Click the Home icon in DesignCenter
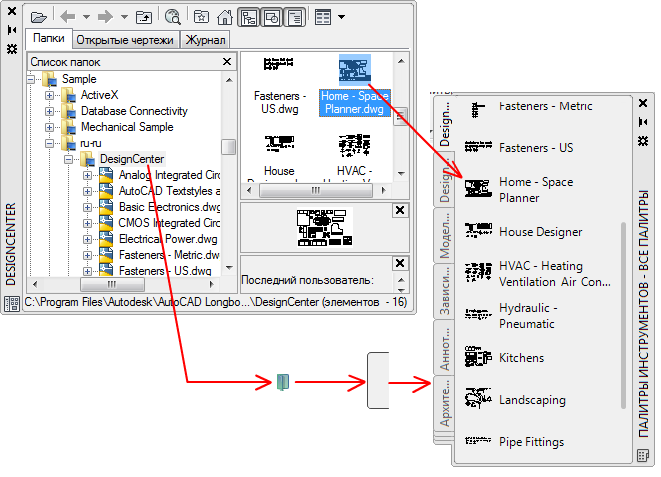This screenshot has height=477, width=661. pos(225,17)
